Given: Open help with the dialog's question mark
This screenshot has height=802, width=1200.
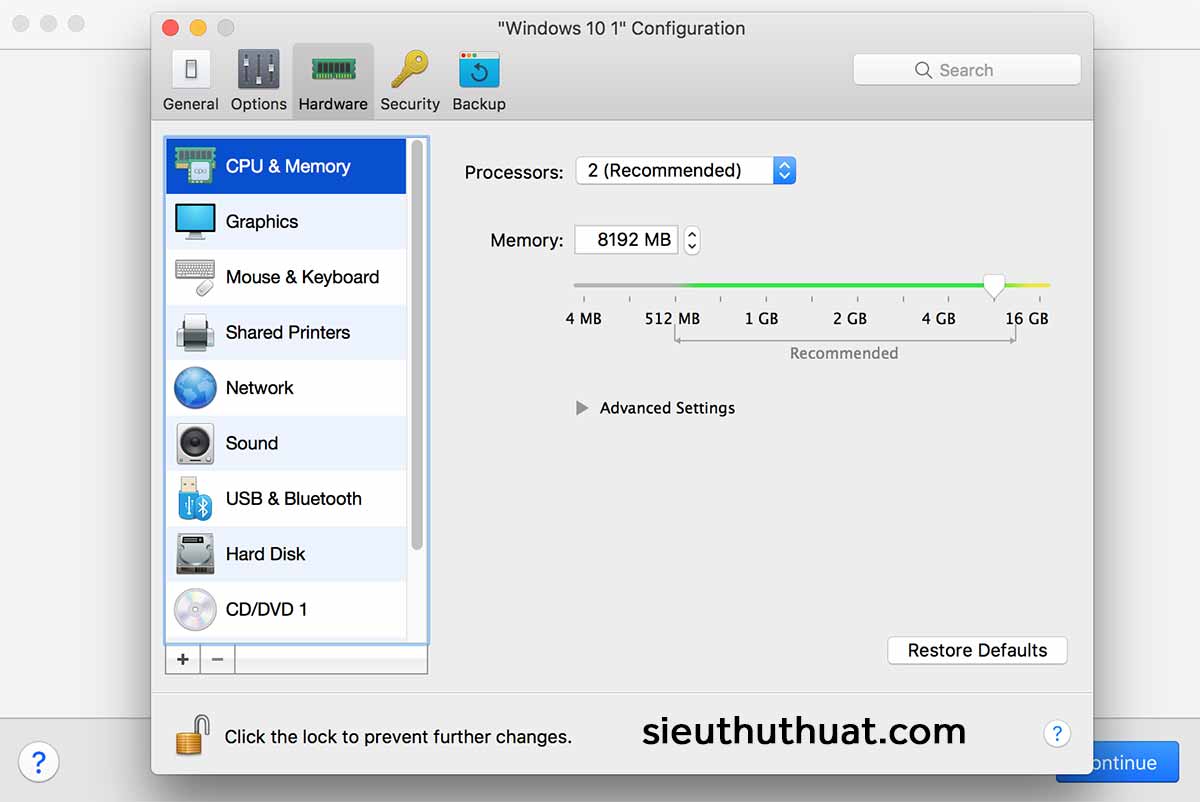Looking at the screenshot, I should pos(1057,733).
